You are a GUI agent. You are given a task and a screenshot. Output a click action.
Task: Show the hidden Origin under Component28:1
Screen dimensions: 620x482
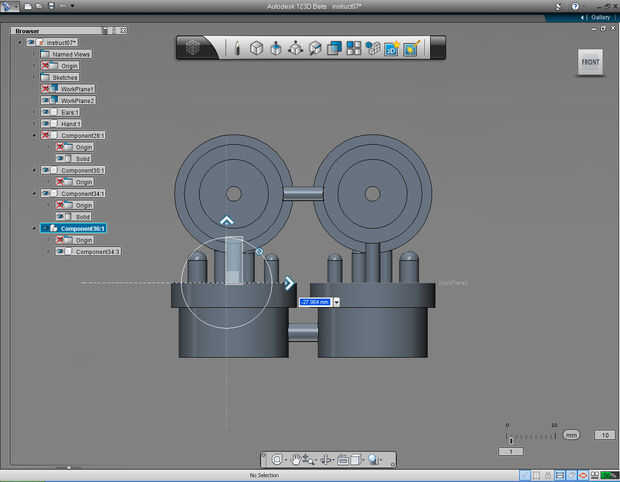coord(61,146)
